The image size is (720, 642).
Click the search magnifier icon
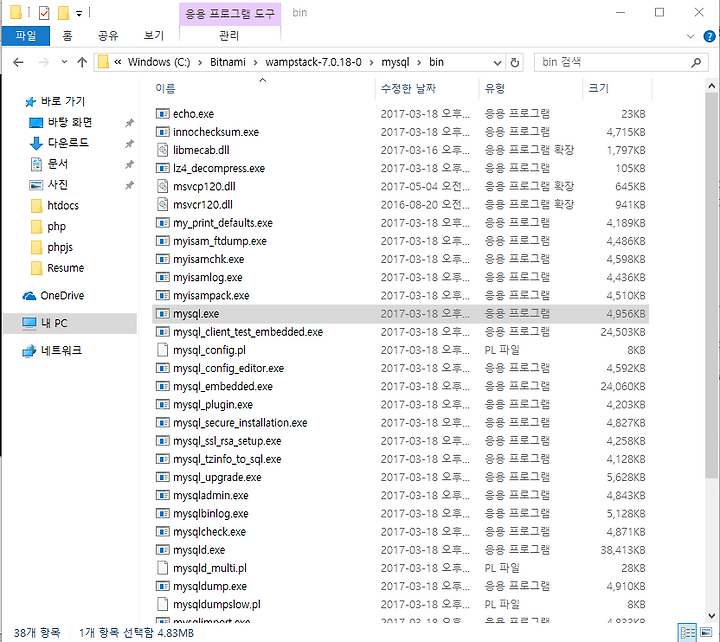point(696,62)
